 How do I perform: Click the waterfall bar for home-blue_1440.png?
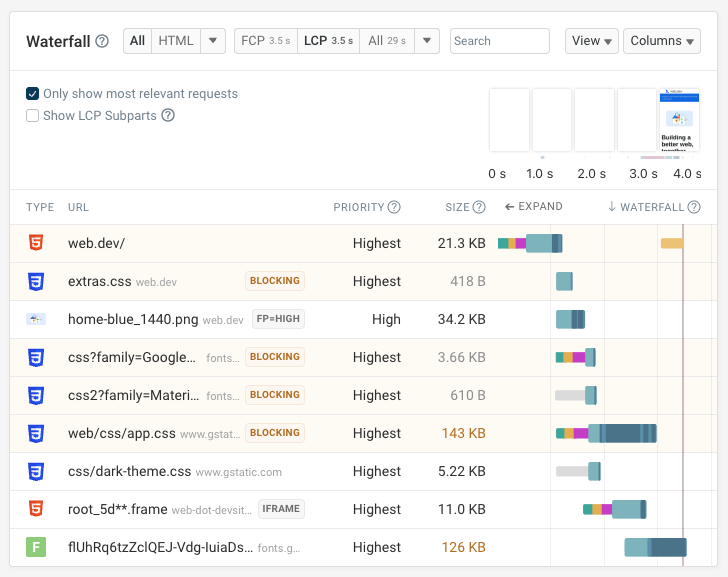[x=571, y=319]
